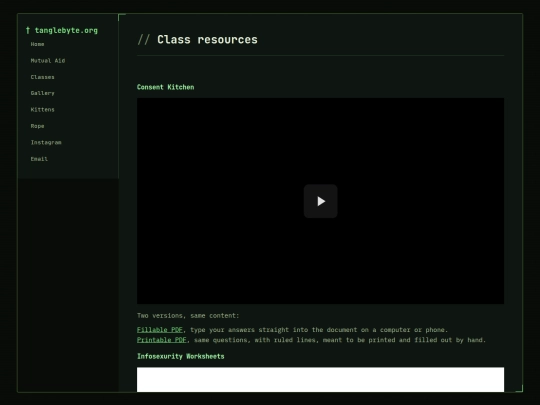The width and height of the screenshot is (540, 405).
Task: Click the upward arrow icon beside tanglebyte.org
Action: point(28,30)
